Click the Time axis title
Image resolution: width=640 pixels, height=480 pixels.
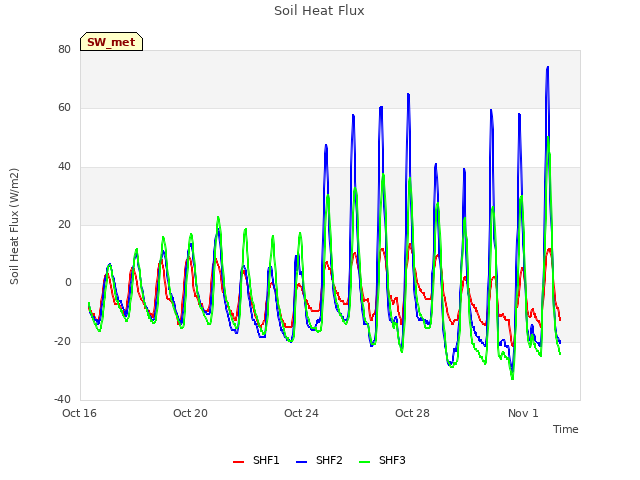[566, 429]
